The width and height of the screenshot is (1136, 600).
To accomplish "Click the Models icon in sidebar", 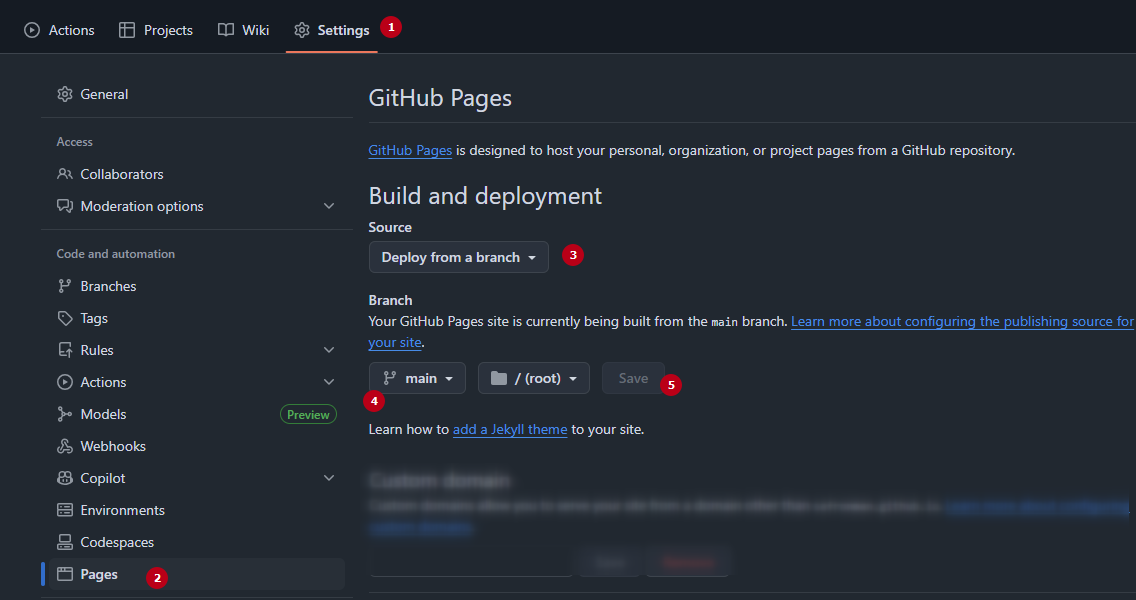I will click(65, 414).
